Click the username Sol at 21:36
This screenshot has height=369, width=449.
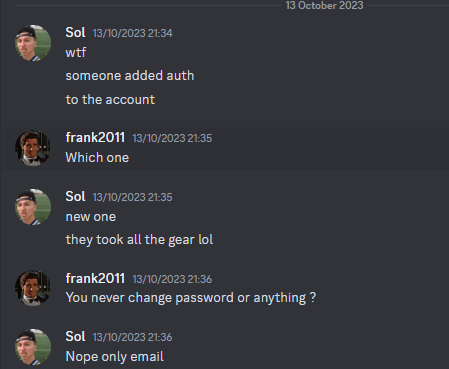pos(75,337)
